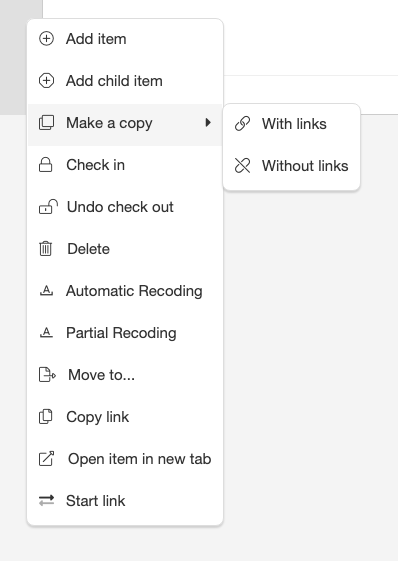This screenshot has height=561, width=398.
Task: Select the Delete menu entry
Action: 125,249
